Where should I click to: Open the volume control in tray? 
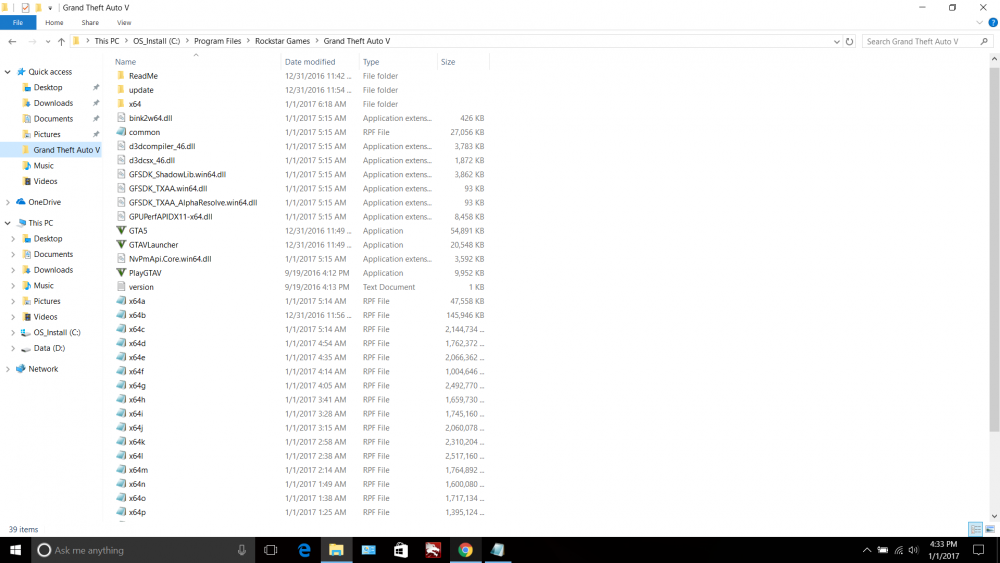click(914, 550)
